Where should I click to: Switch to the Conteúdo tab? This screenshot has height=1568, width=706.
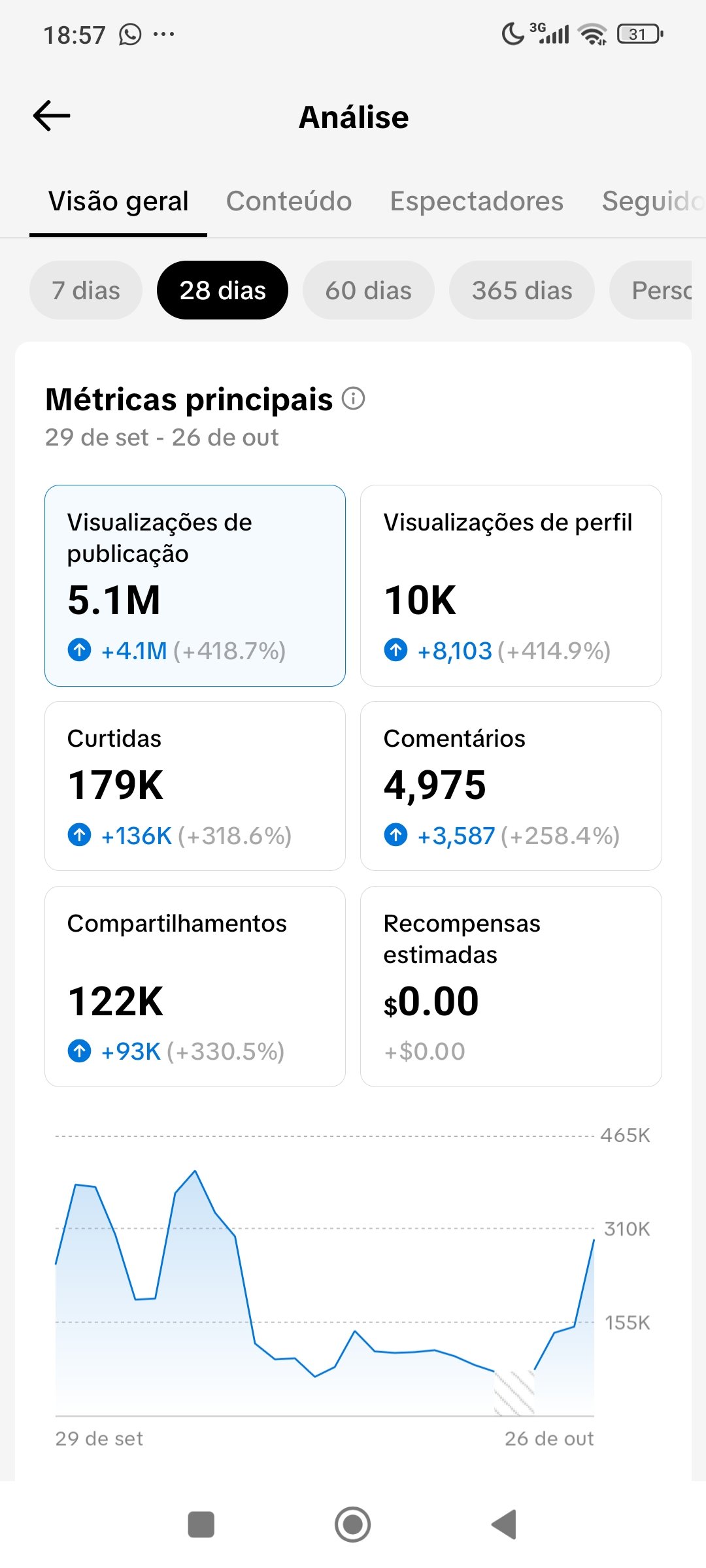pyautogui.click(x=289, y=201)
